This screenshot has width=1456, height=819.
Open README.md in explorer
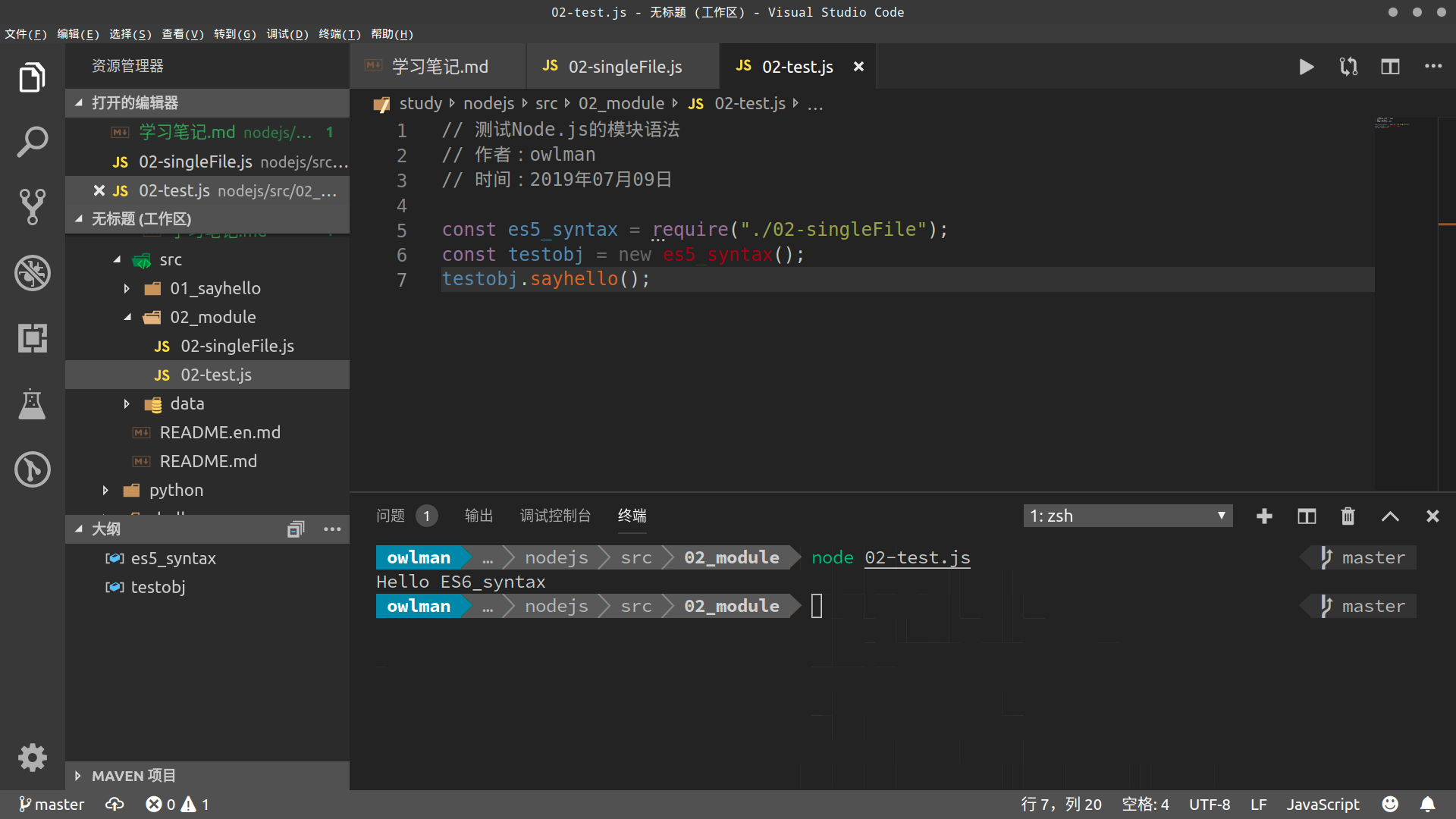click(207, 462)
